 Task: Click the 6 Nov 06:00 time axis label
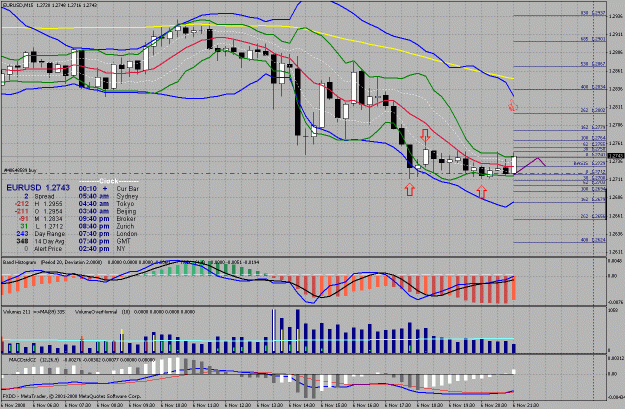(47, 405)
